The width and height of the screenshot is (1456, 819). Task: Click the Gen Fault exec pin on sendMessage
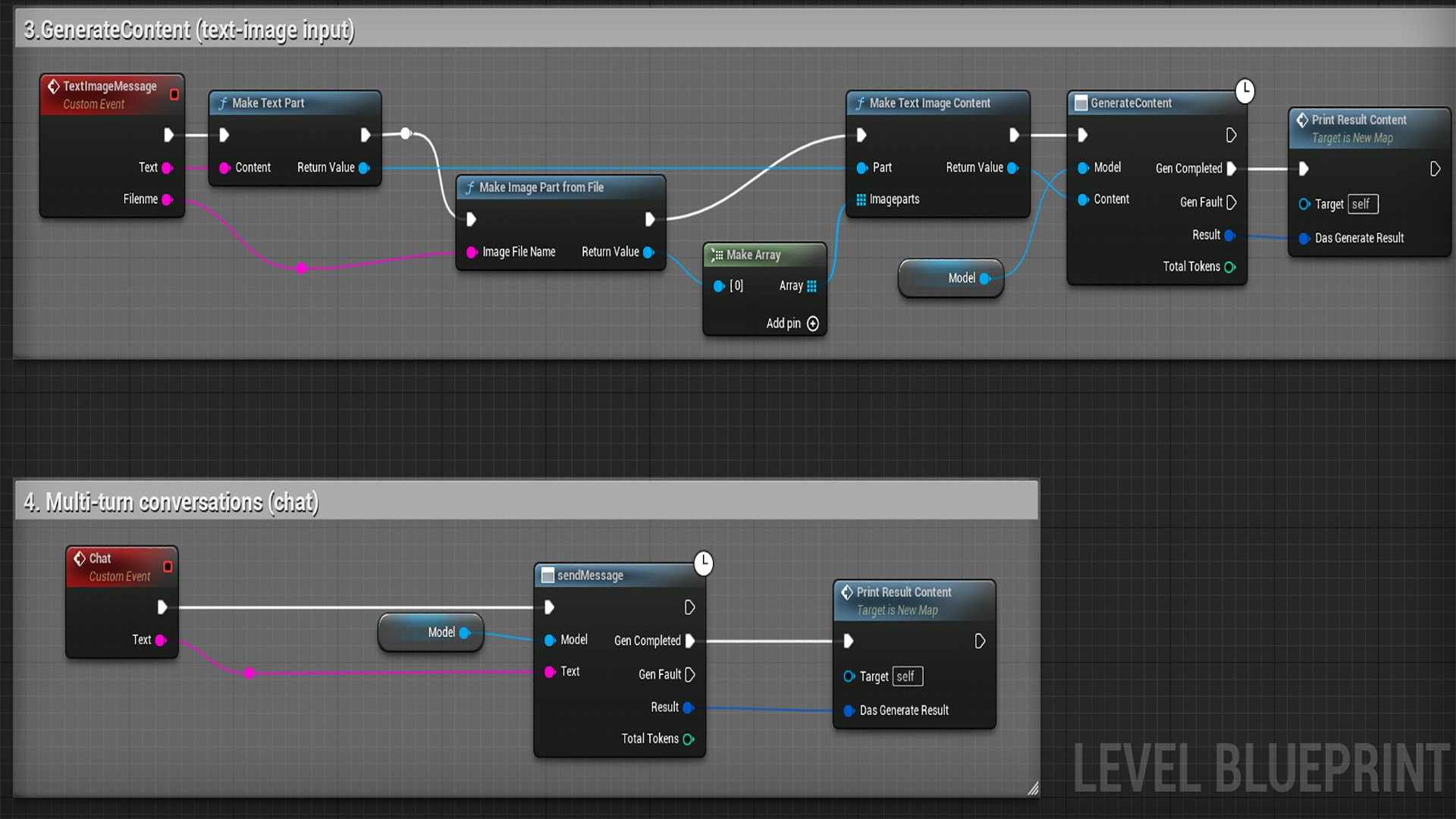click(x=689, y=674)
